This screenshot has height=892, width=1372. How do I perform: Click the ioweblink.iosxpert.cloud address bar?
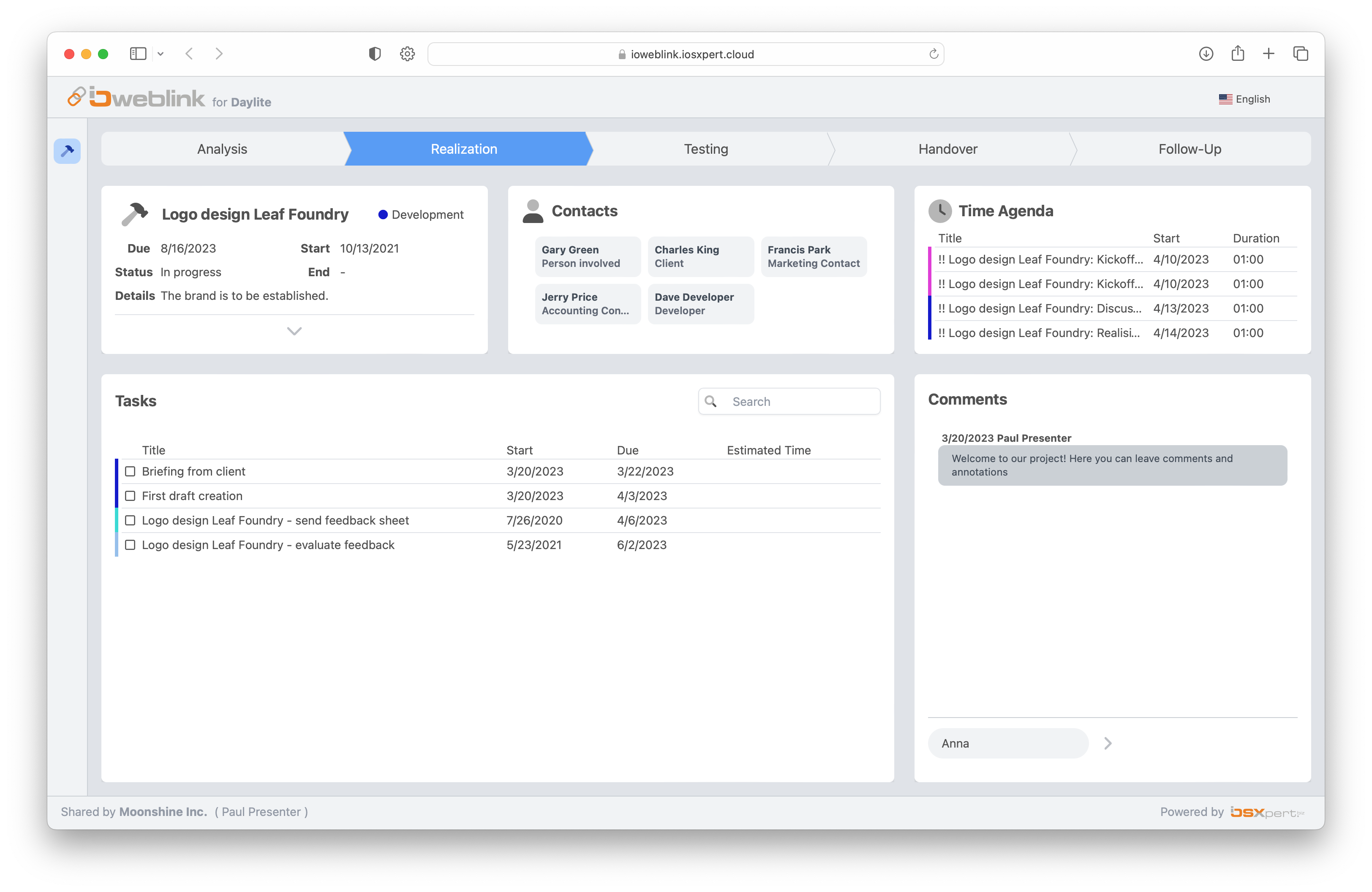686,54
